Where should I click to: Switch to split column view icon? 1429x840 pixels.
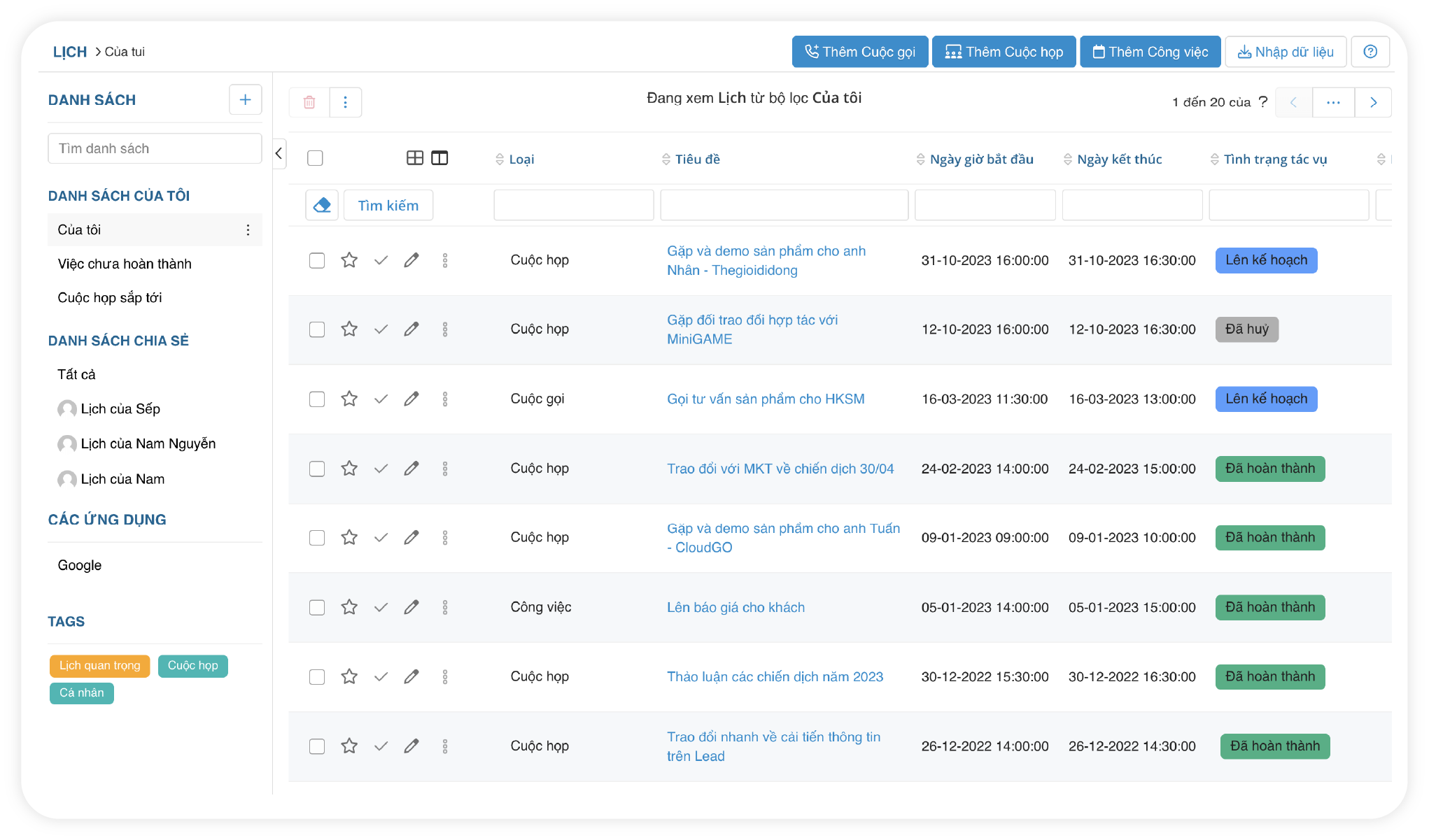pos(439,159)
